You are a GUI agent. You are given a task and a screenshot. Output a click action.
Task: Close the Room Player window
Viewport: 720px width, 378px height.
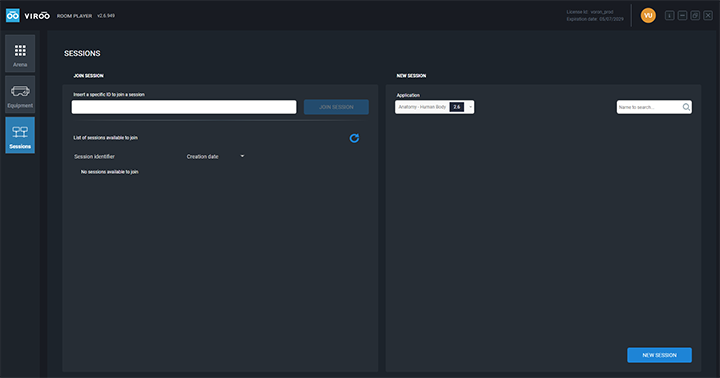[708, 16]
